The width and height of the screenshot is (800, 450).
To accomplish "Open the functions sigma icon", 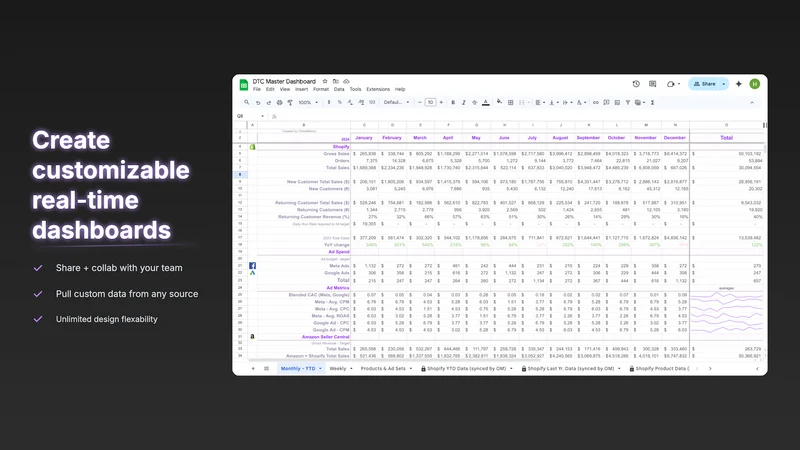I will [653, 103].
